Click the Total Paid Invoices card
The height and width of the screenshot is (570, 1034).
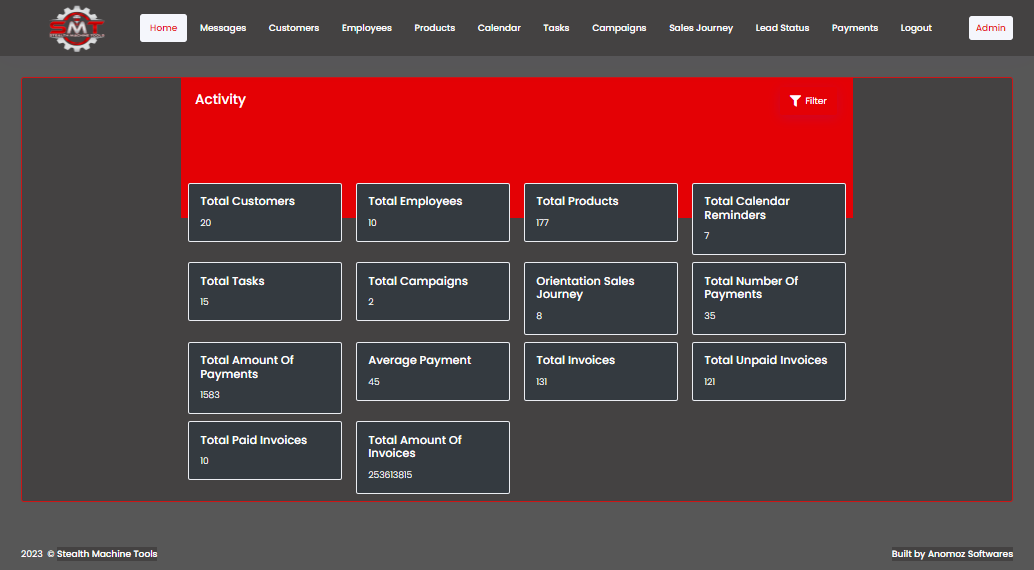pyautogui.click(x=265, y=451)
